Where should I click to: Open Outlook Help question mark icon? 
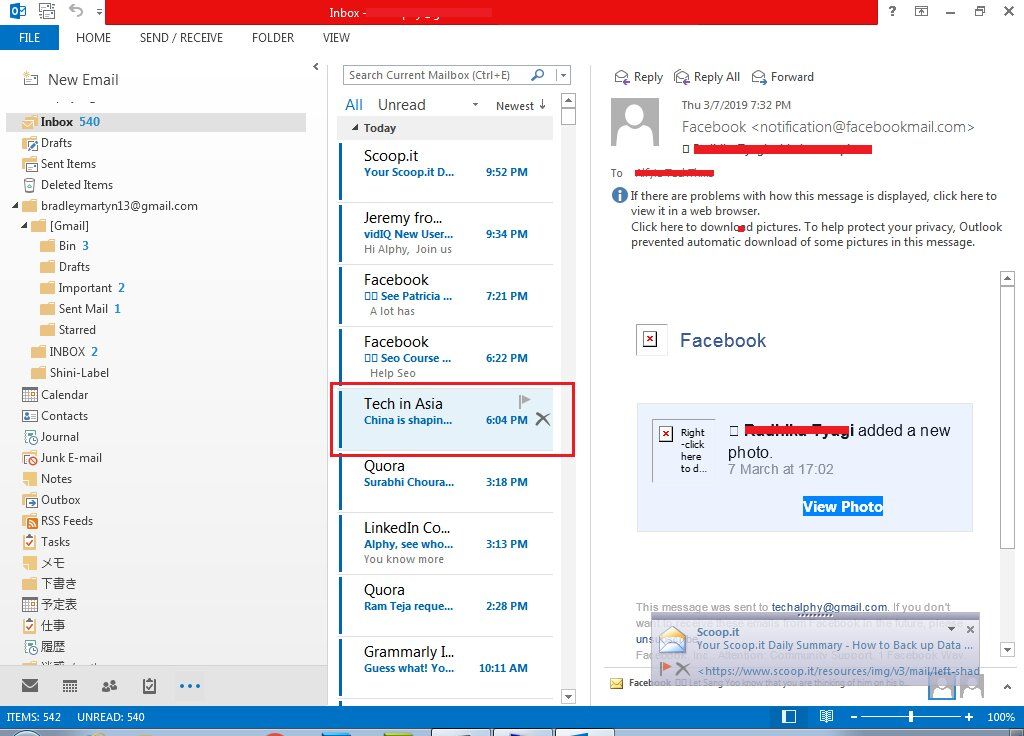click(892, 10)
